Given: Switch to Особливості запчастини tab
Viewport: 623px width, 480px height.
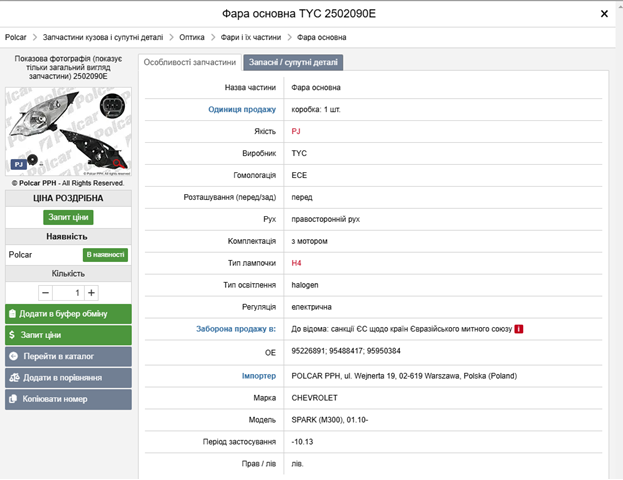Looking at the screenshot, I should pos(190,62).
